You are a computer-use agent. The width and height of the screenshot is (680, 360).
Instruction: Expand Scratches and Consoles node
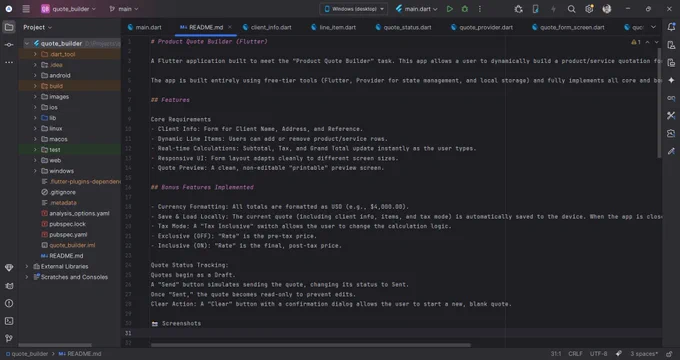(x=27, y=277)
